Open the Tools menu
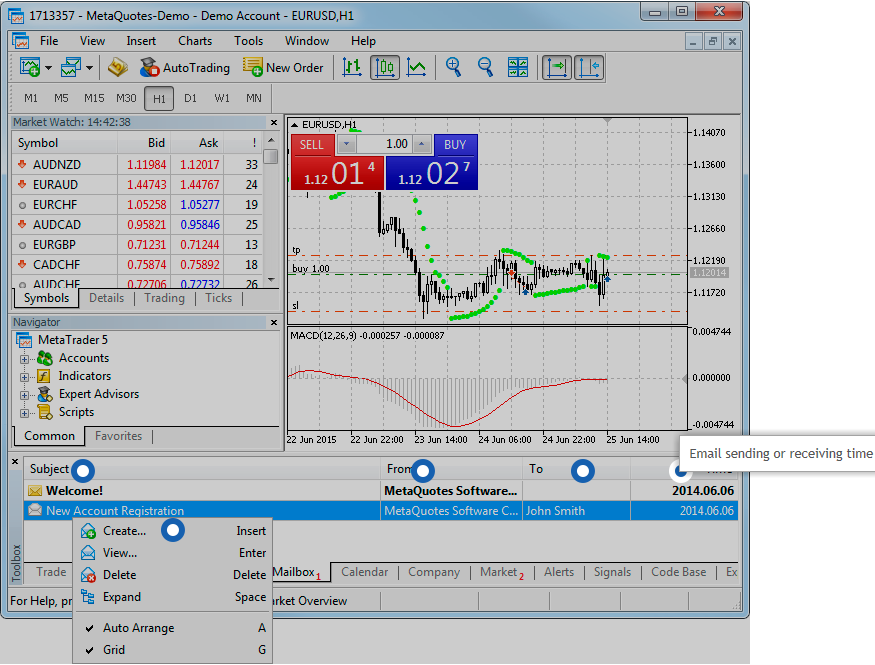875x665 pixels. pyautogui.click(x=248, y=41)
